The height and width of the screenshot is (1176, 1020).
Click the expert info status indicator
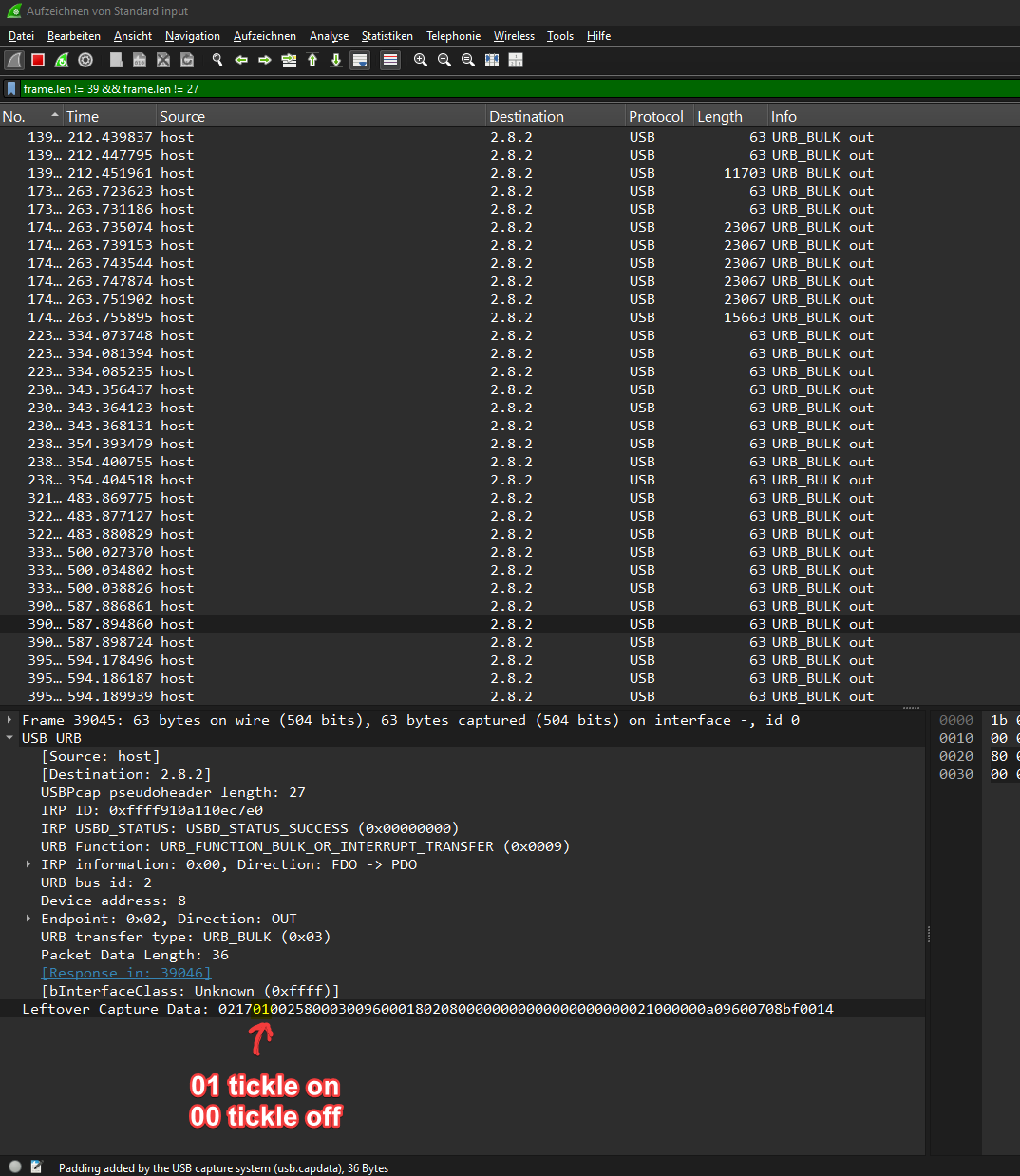[x=15, y=1167]
